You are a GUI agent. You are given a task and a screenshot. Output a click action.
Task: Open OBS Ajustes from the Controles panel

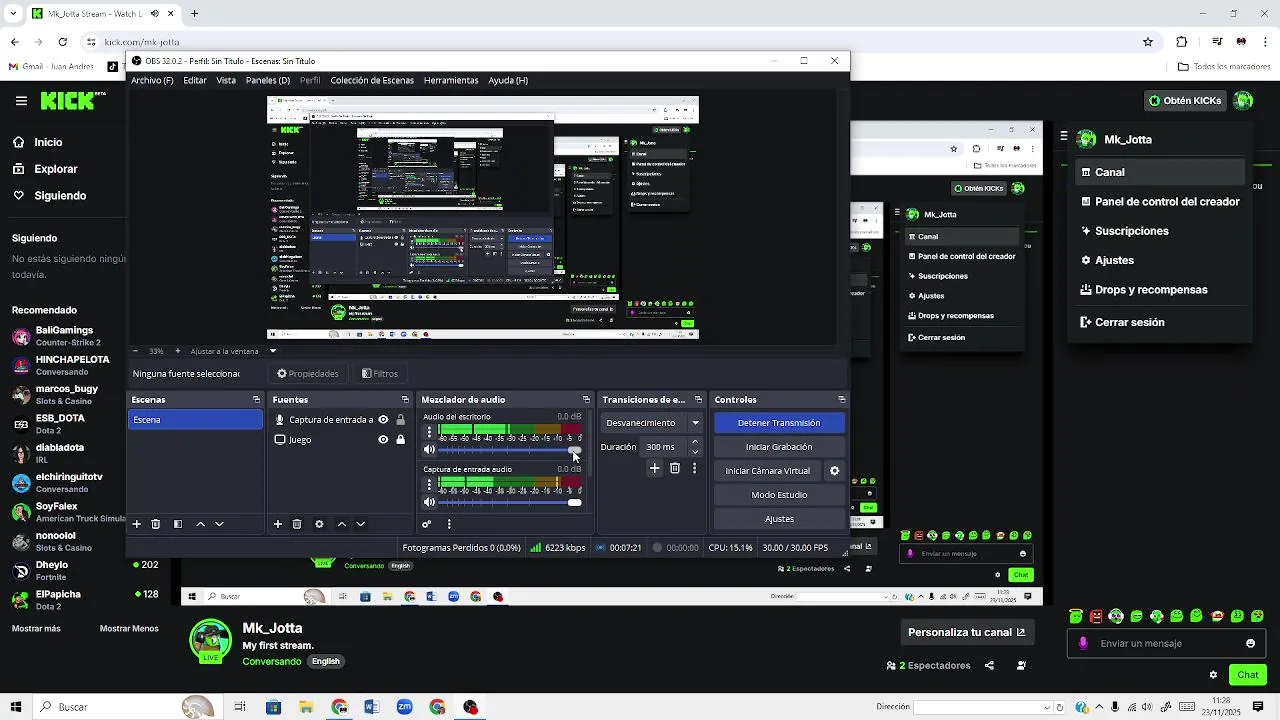click(x=779, y=519)
